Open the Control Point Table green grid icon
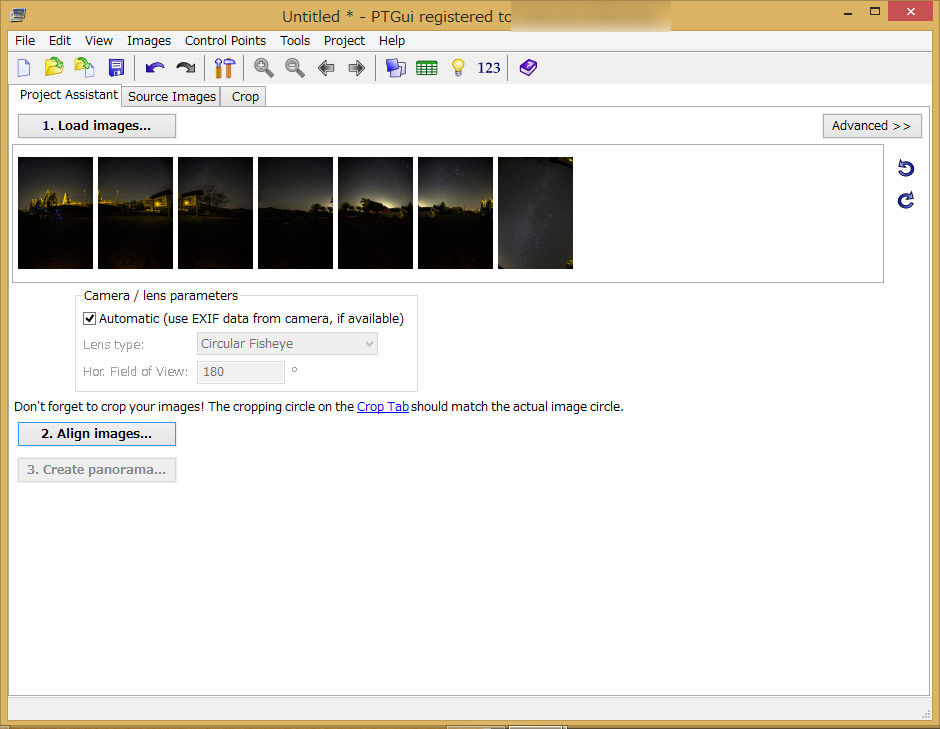940x729 pixels. [427, 68]
